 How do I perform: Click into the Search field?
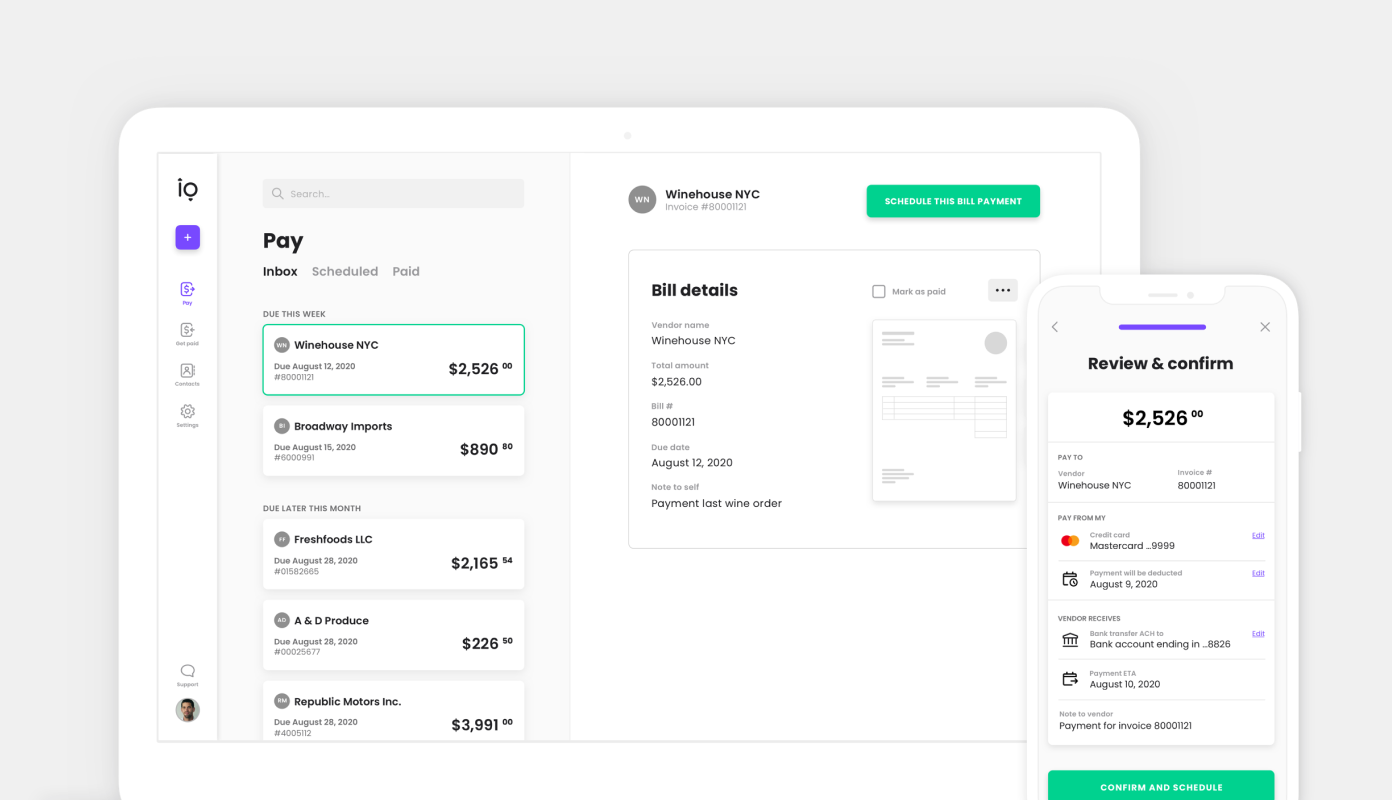tap(393, 194)
